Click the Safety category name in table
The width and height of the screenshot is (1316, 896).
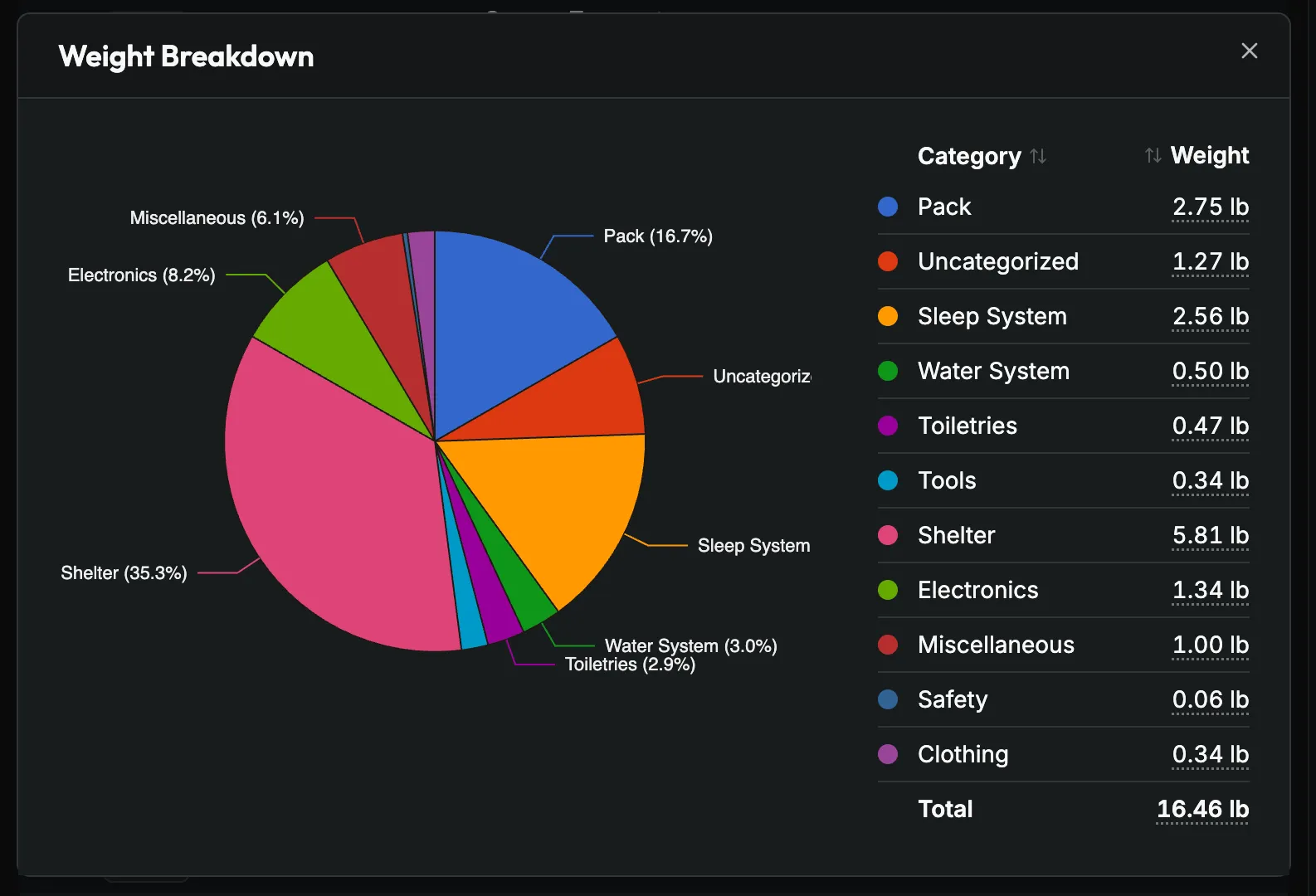coord(953,699)
